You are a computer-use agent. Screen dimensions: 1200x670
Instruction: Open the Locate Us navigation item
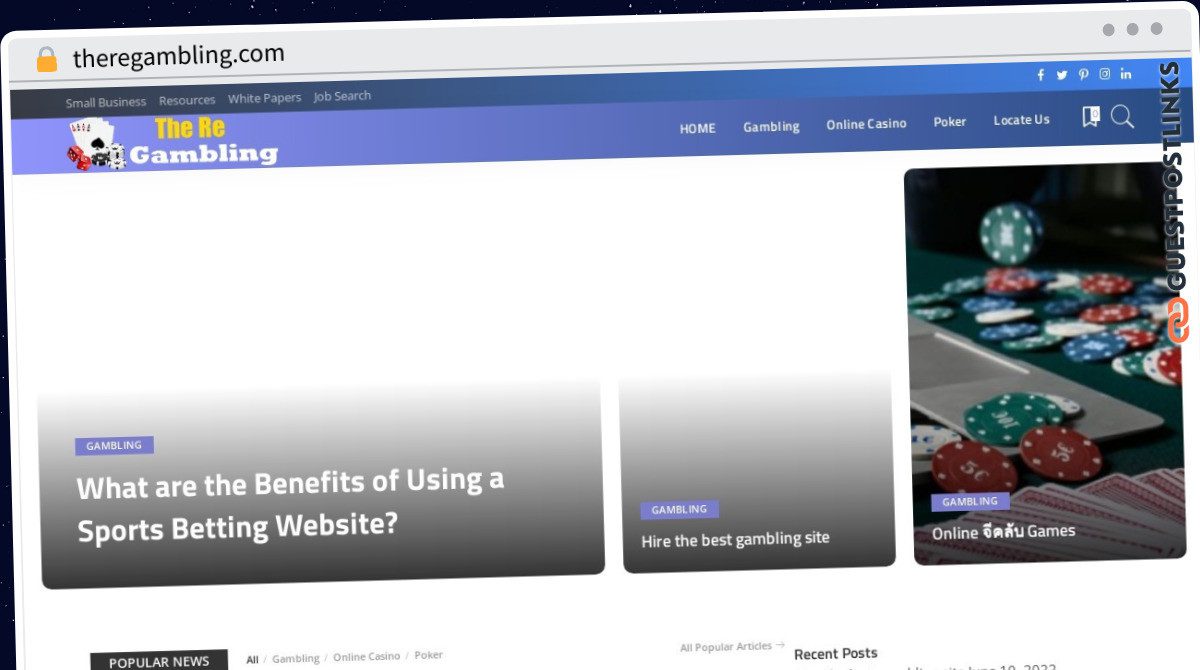click(x=1021, y=120)
